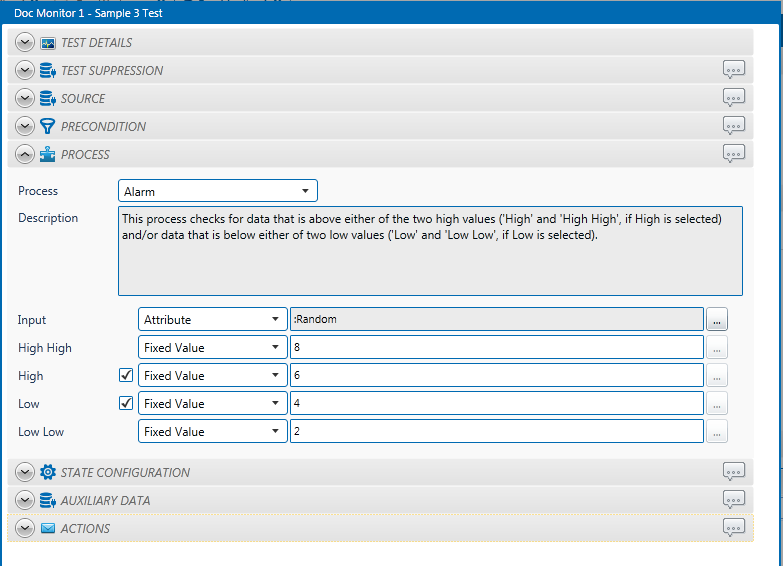Click the comment bubble icon on Actions row
The height and width of the screenshot is (566, 783).
[734, 528]
